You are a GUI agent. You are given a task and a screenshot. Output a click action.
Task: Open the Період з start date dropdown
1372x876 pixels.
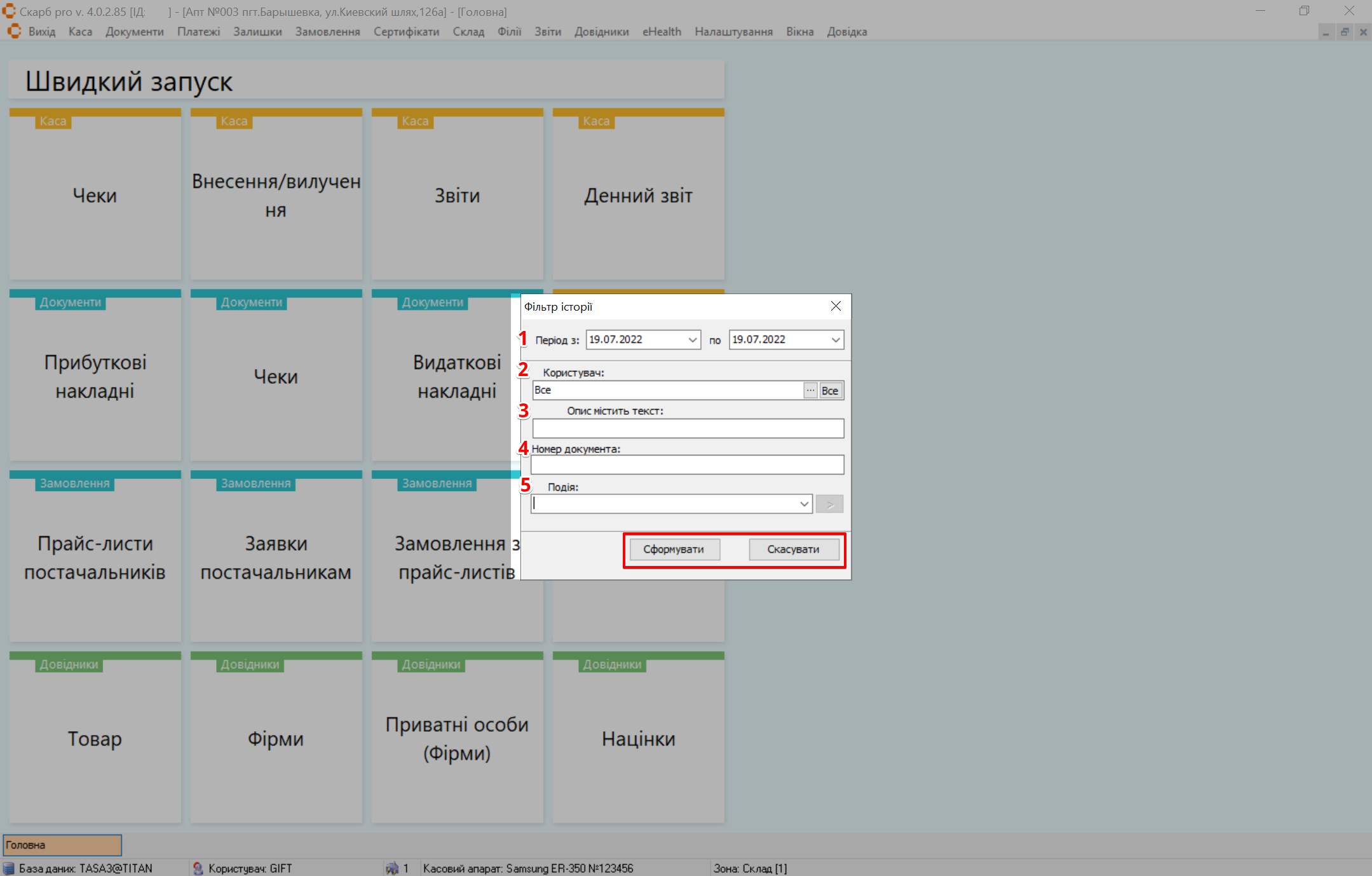click(692, 340)
